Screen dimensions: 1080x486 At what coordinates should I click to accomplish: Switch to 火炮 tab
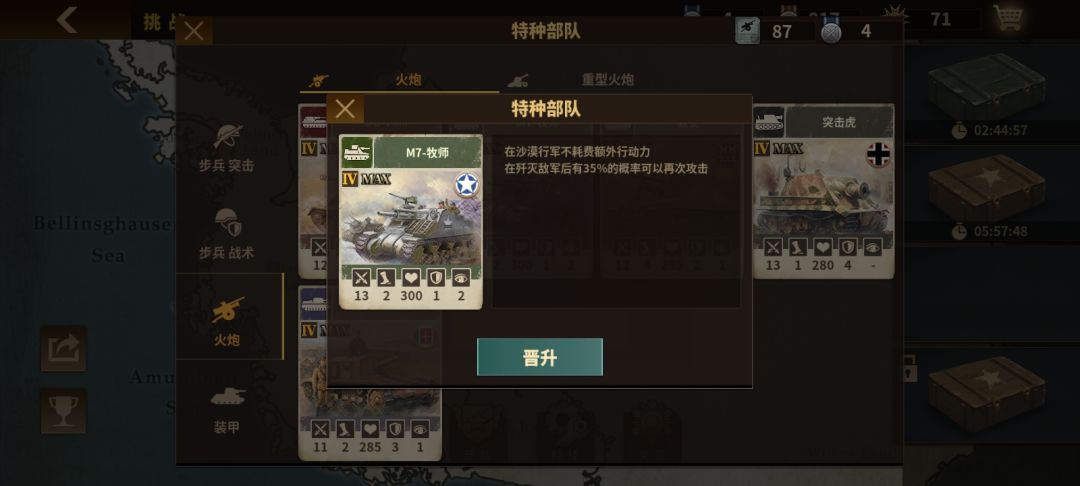399,80
